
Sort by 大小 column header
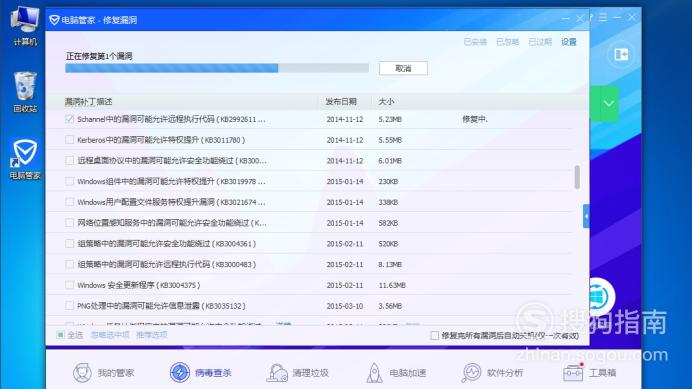tap(386, 102)
